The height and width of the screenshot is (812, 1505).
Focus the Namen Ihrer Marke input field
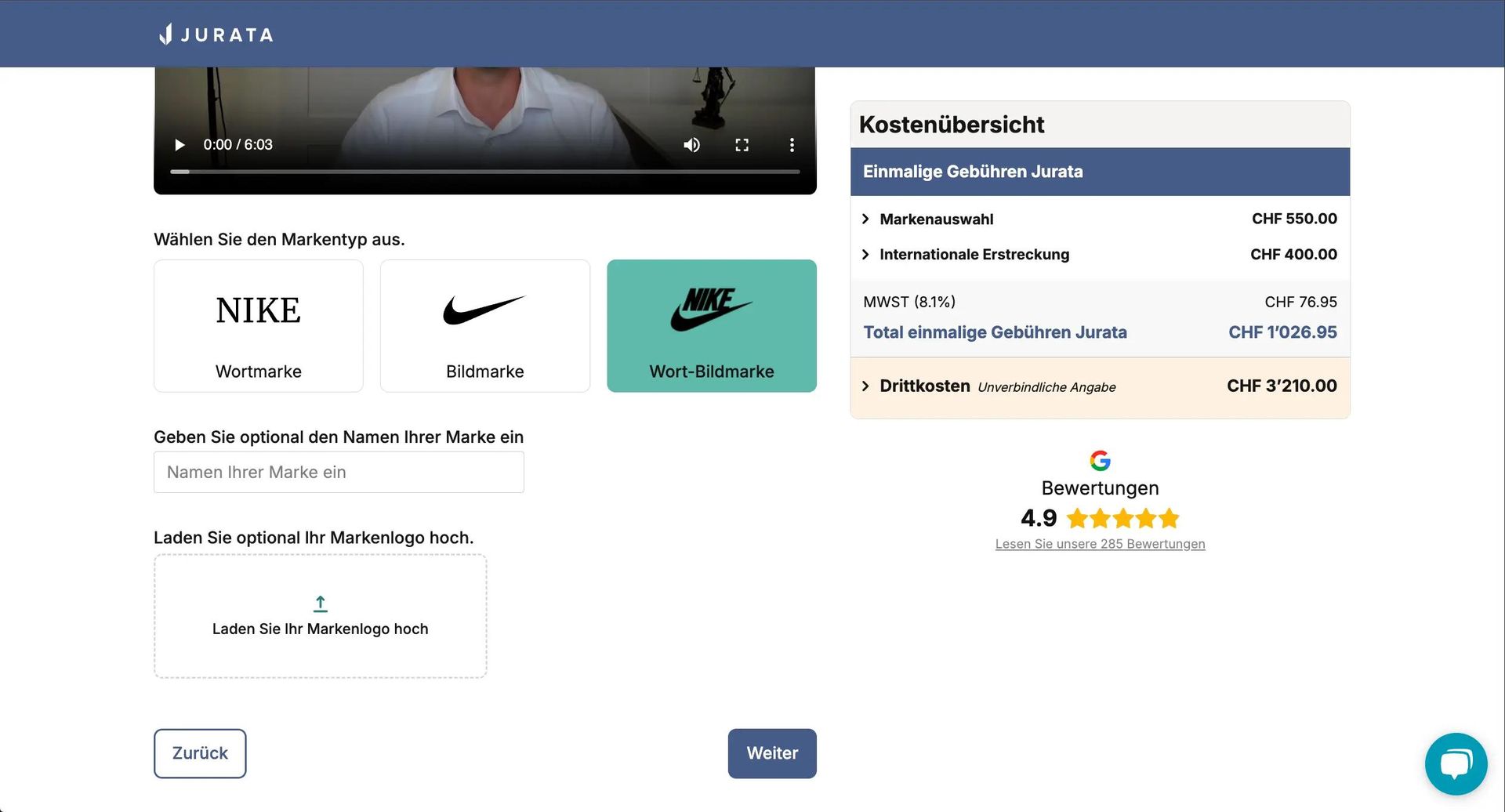point(339,472)
